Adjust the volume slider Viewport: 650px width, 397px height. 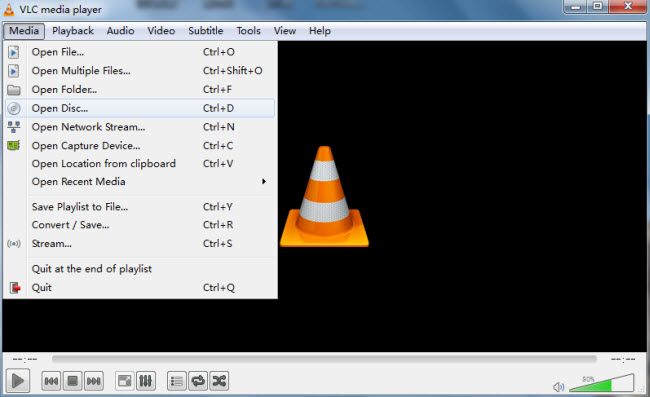(601, 382)
